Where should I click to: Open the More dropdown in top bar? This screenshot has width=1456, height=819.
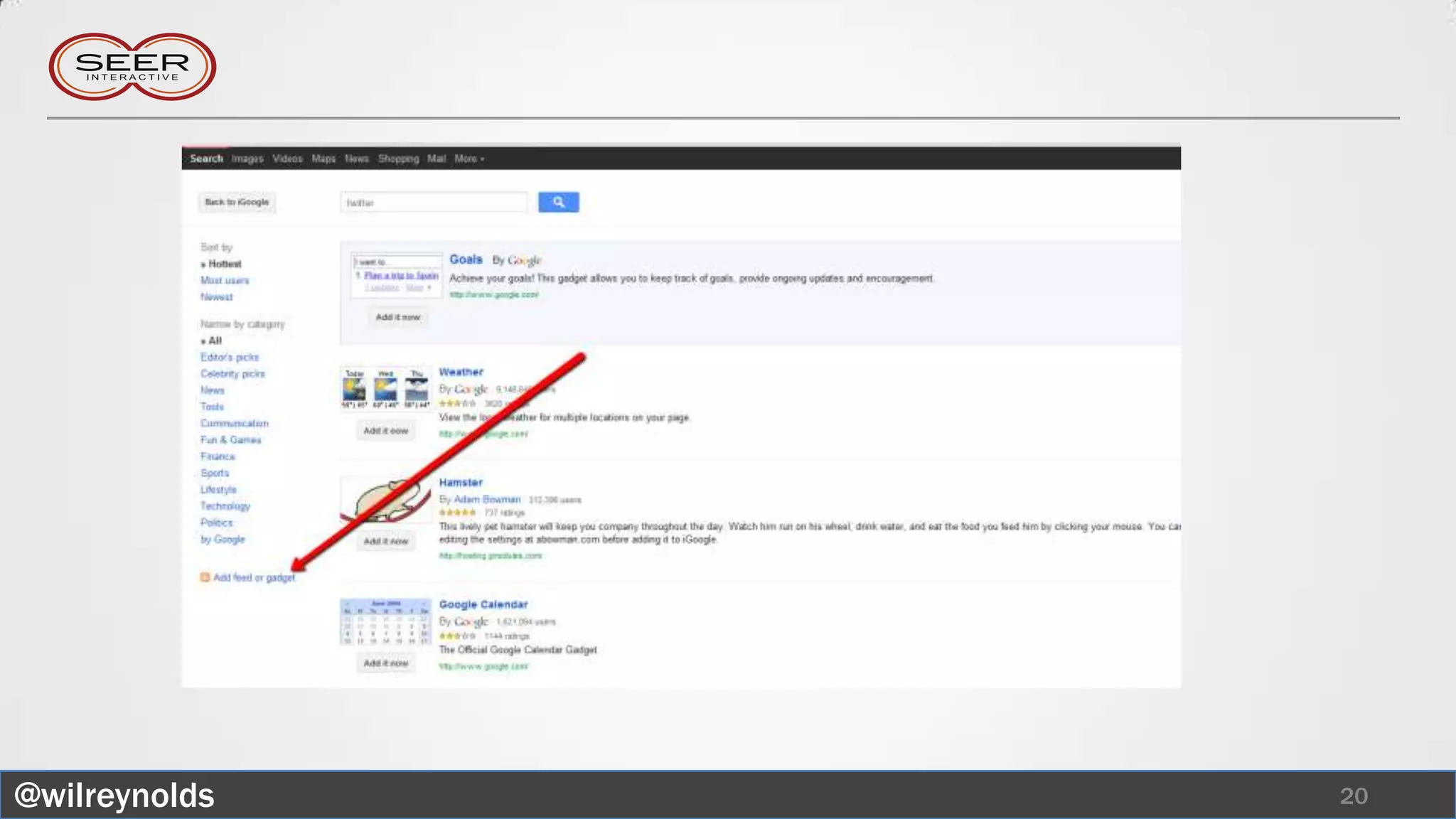[469, 159]
